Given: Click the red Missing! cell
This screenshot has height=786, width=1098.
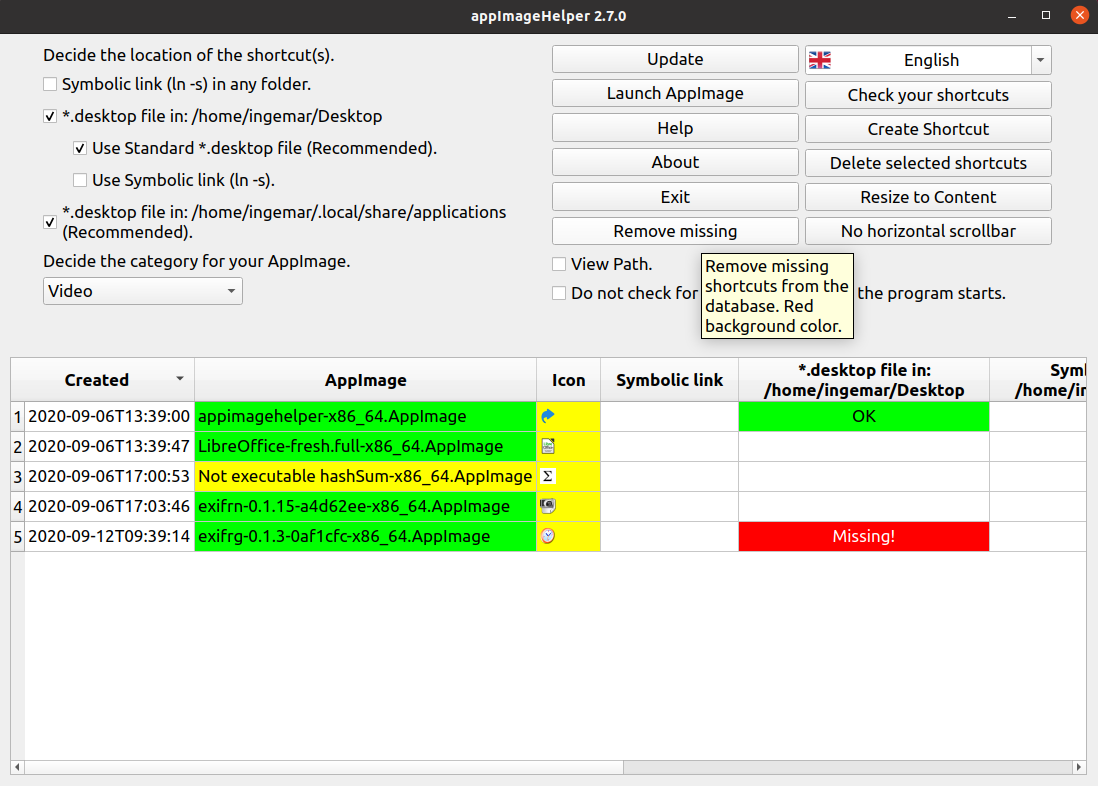Looking at the screenshot, I should click(x=864, y=536).
